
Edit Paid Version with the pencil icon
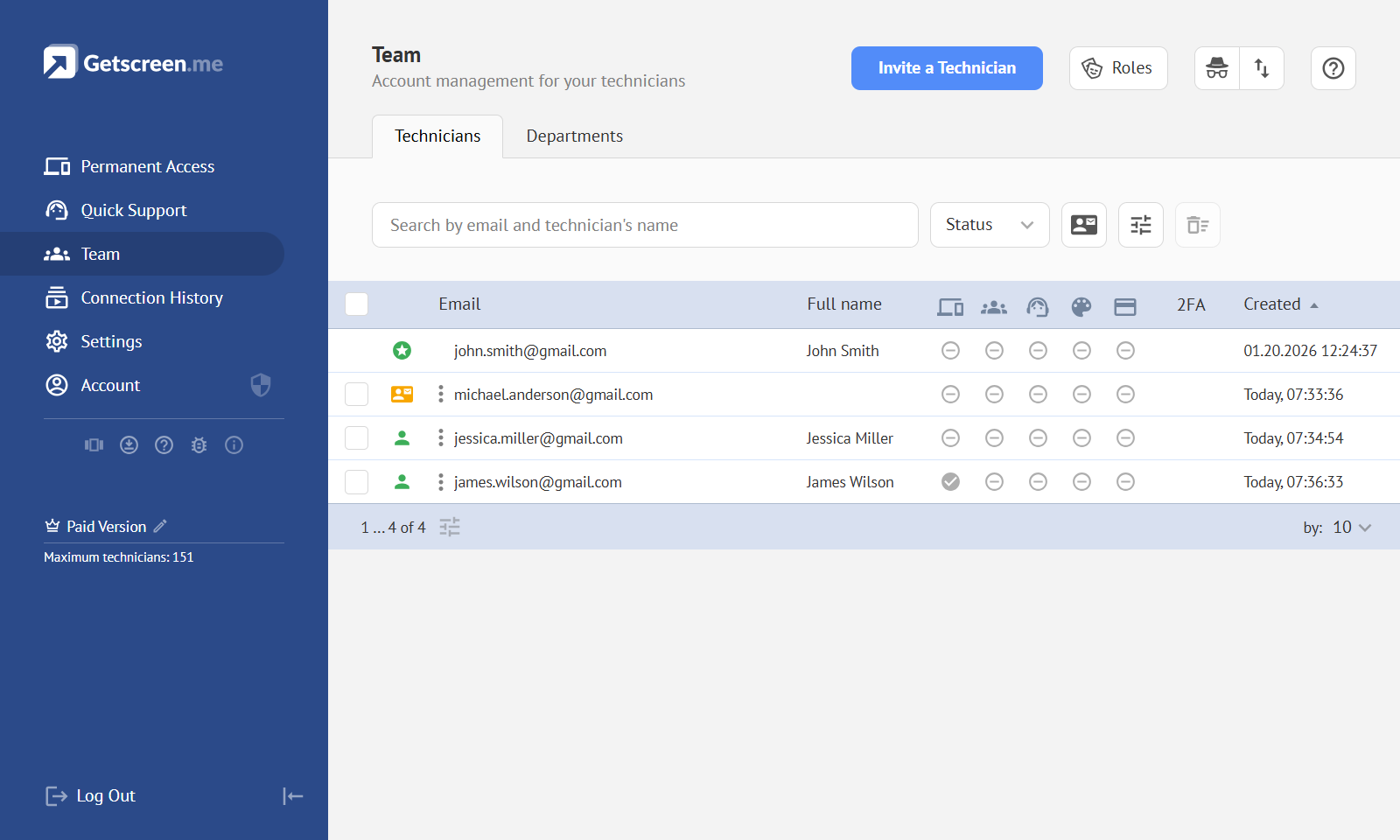pyautogui.click(x=160, y=526)
